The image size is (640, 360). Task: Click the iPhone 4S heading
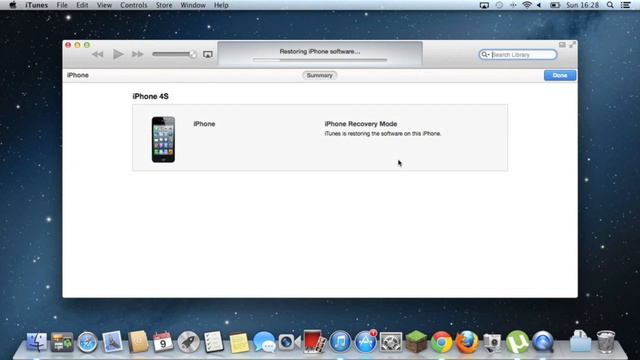151,96
